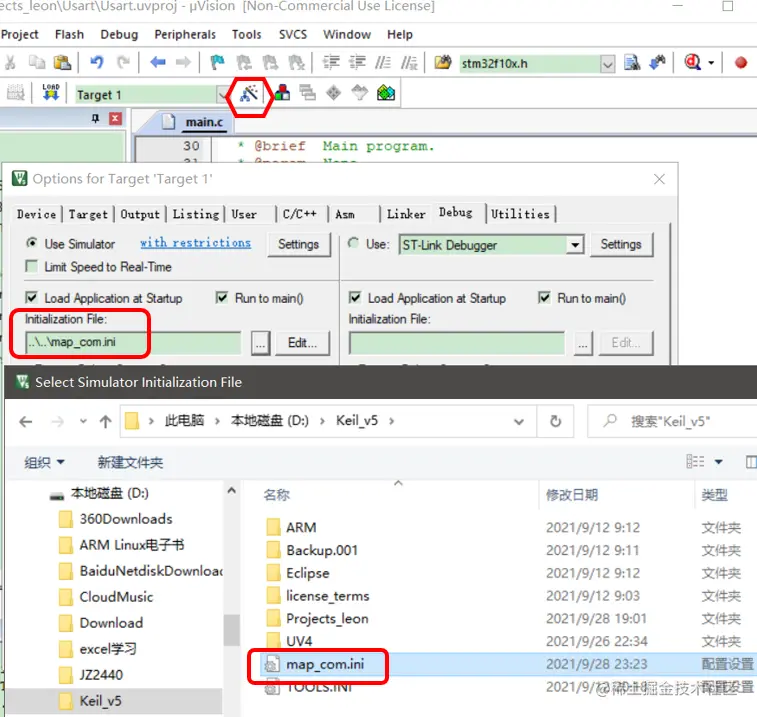Click Edit... for simulator initialization file
The height and width of the screenshot is (717, 757).
(302, 343)
